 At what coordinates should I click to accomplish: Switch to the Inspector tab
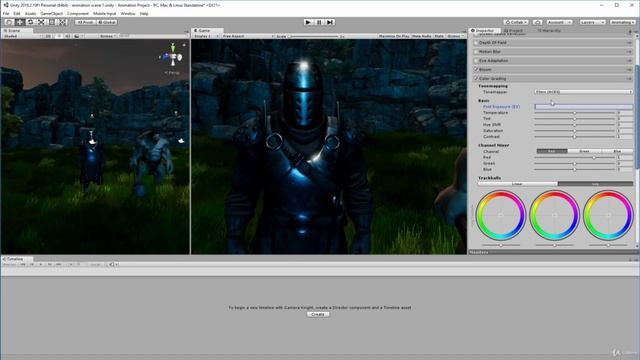[x=484, y=31]
